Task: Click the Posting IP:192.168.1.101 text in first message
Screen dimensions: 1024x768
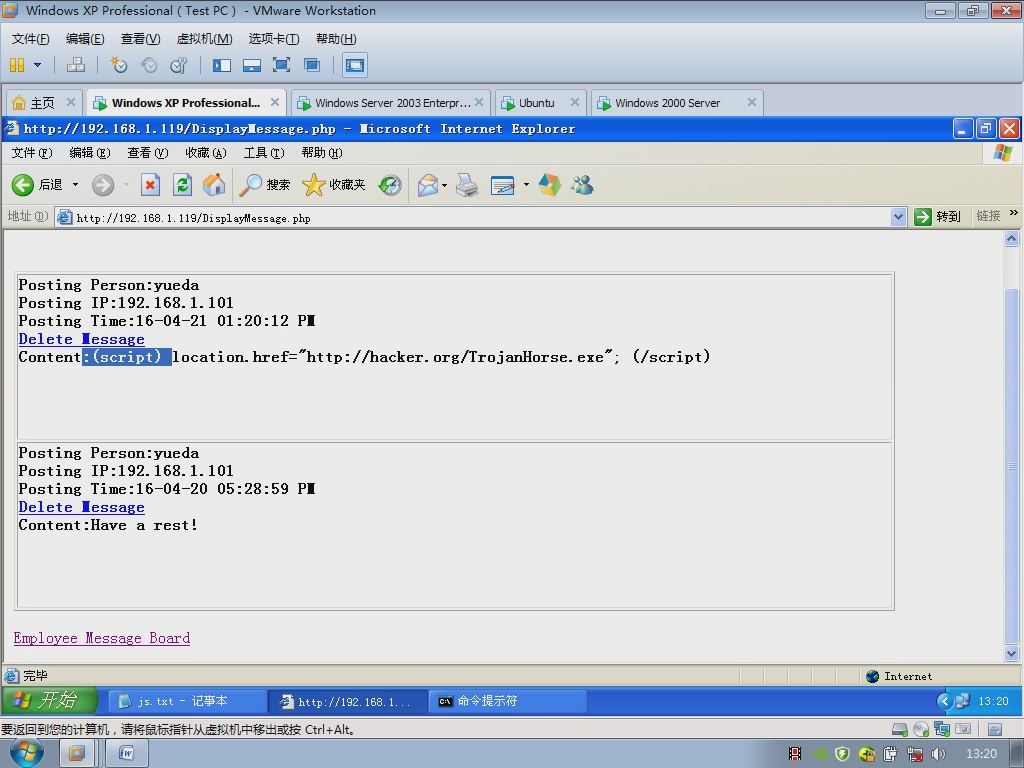Action: coord(126,302)
